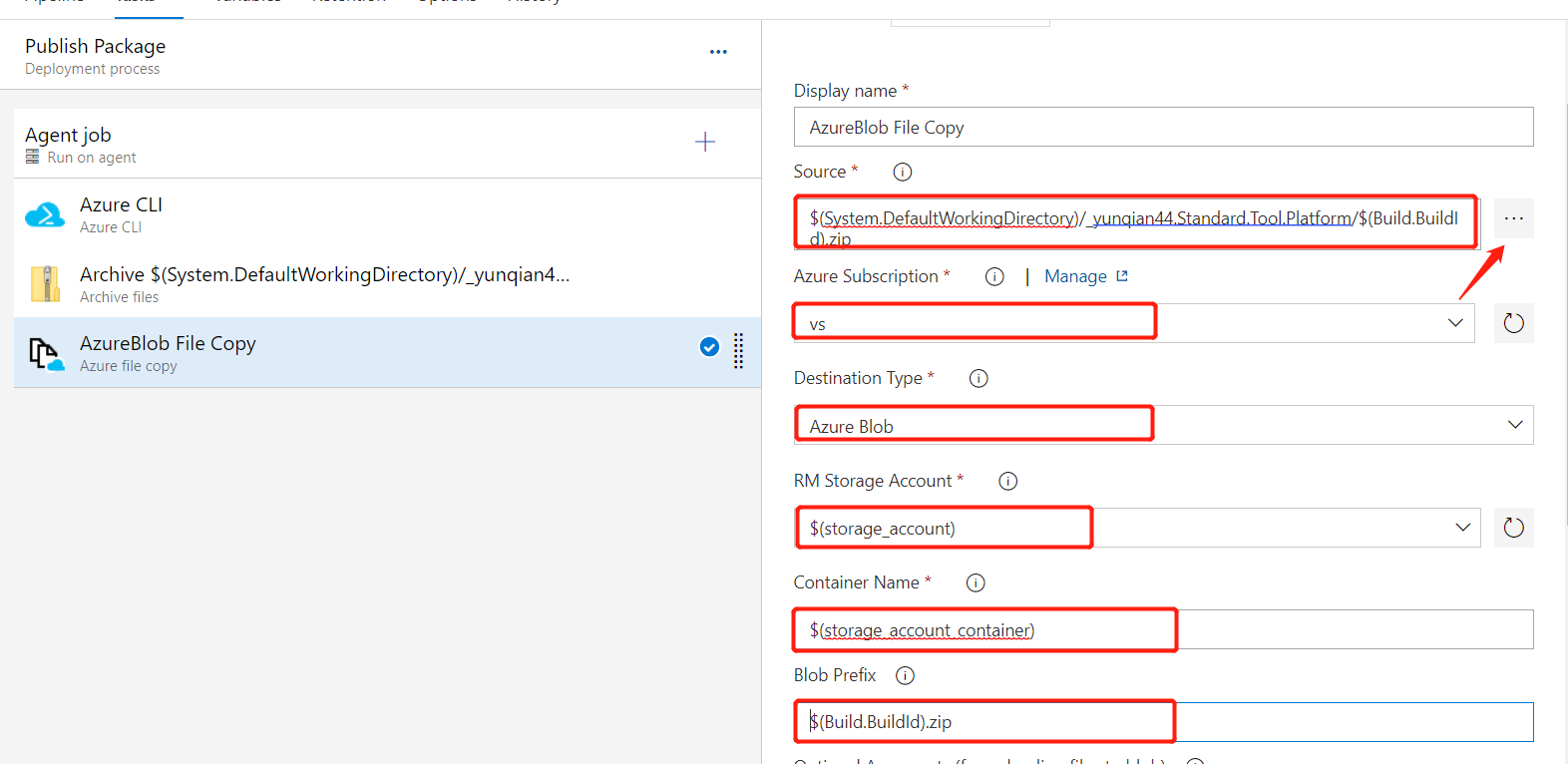Click the RM Storage Account label

(x=873, y=481)
